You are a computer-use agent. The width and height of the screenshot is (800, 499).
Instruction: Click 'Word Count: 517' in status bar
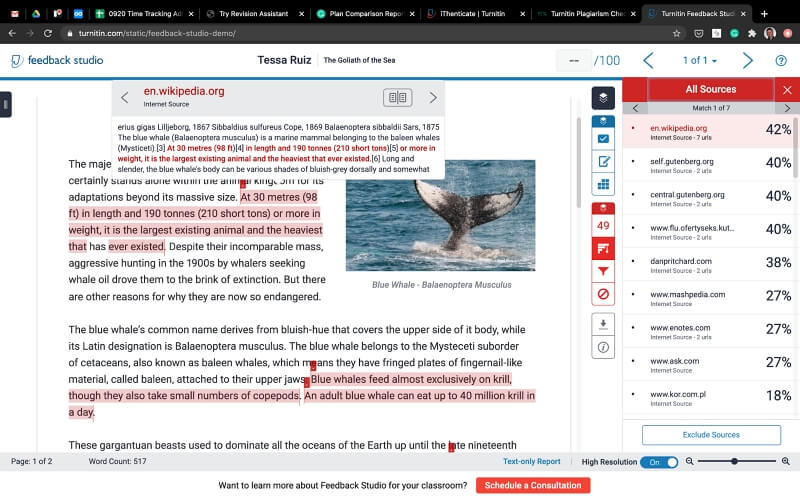[117, 461]
